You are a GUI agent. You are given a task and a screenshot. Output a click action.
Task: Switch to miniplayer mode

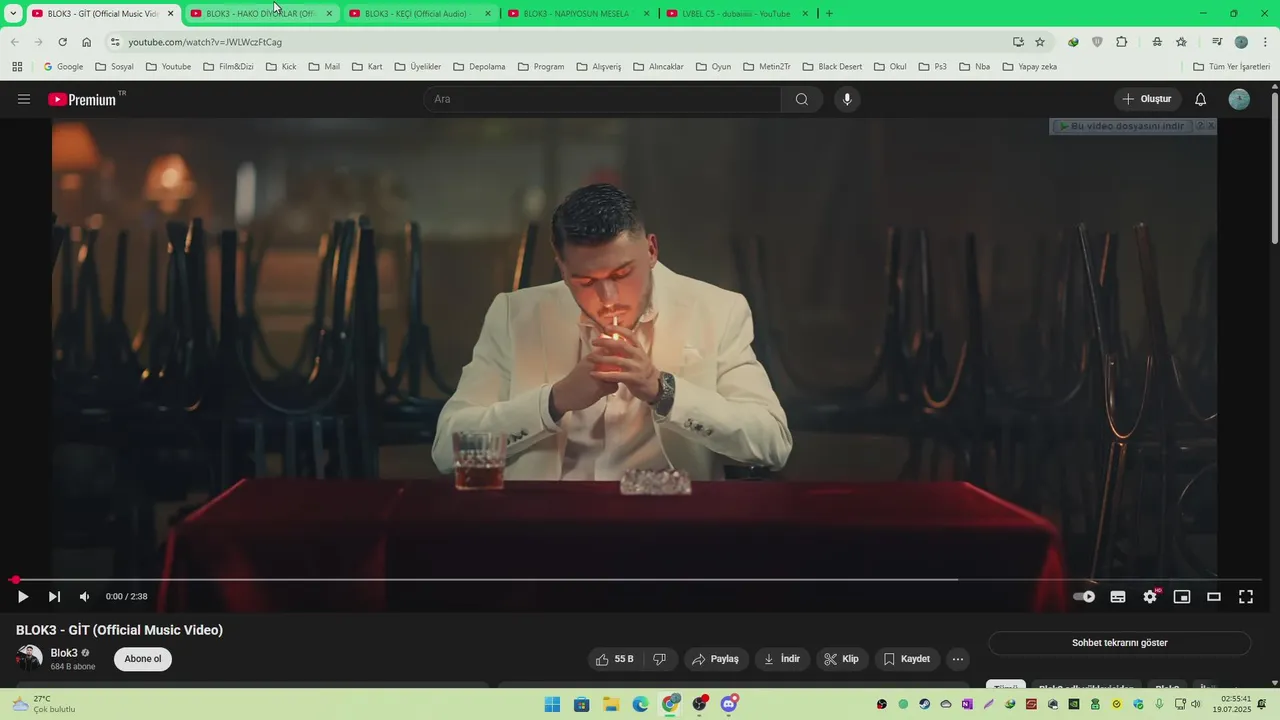pos(1182,597)
